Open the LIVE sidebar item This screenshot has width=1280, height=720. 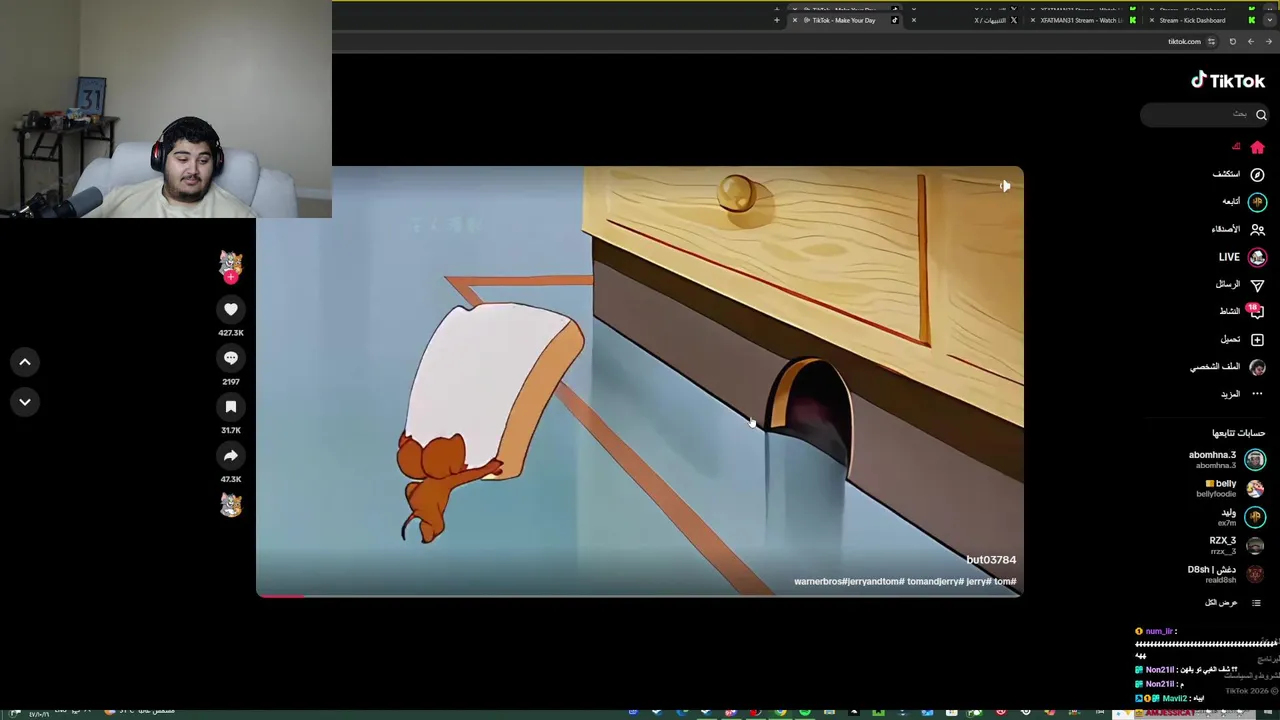click(x=1242, y=257)
